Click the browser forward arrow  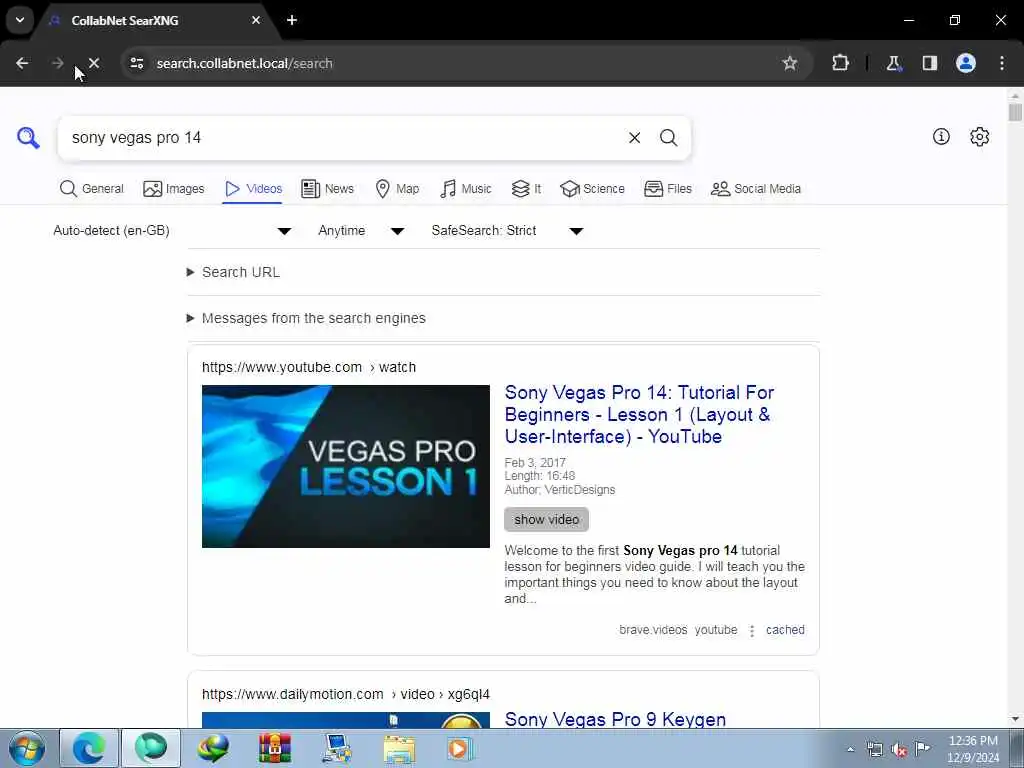57,63
